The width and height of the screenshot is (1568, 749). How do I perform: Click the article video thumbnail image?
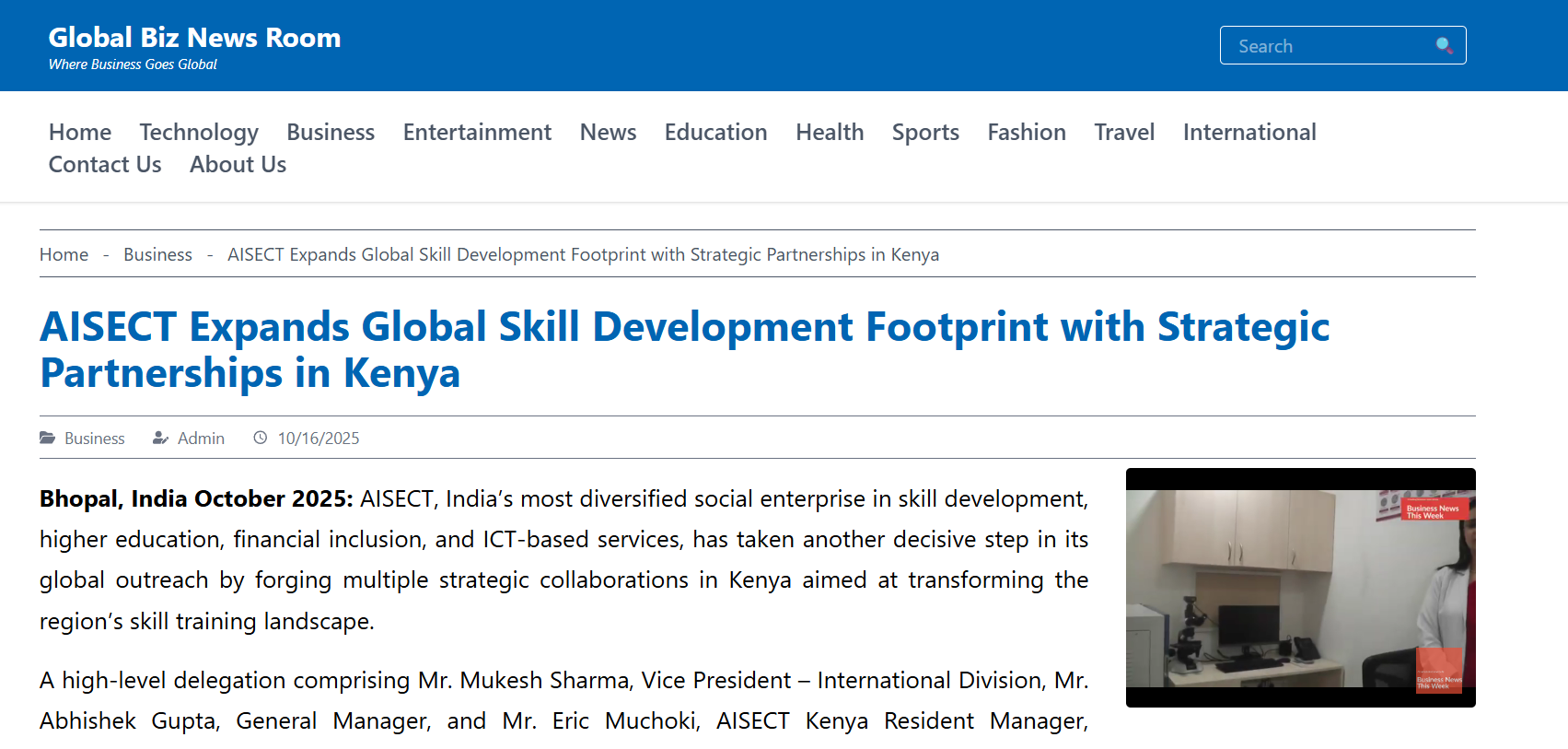coord(1300,588)
